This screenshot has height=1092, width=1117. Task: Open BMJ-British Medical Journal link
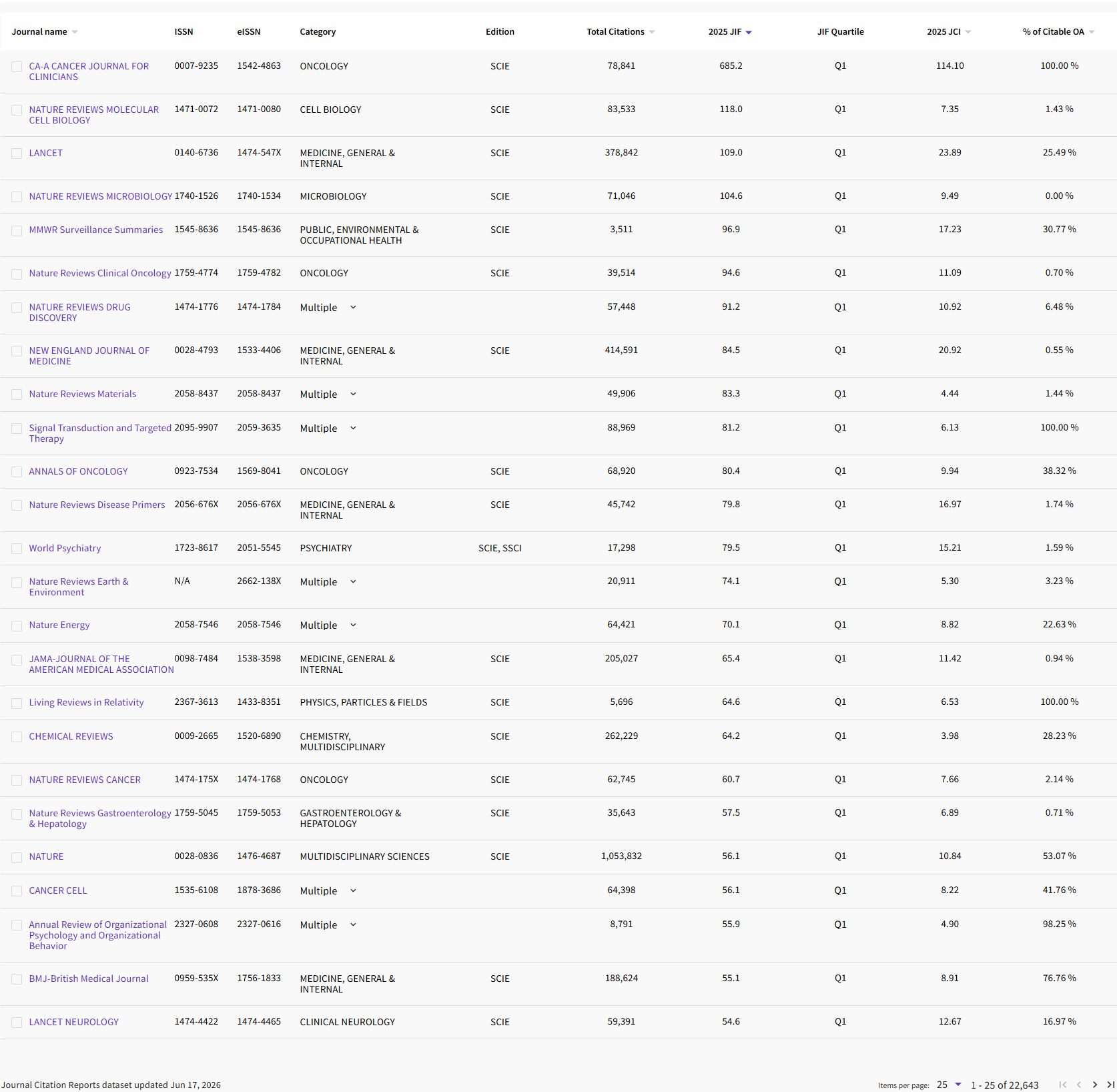(x=89, y=979)
